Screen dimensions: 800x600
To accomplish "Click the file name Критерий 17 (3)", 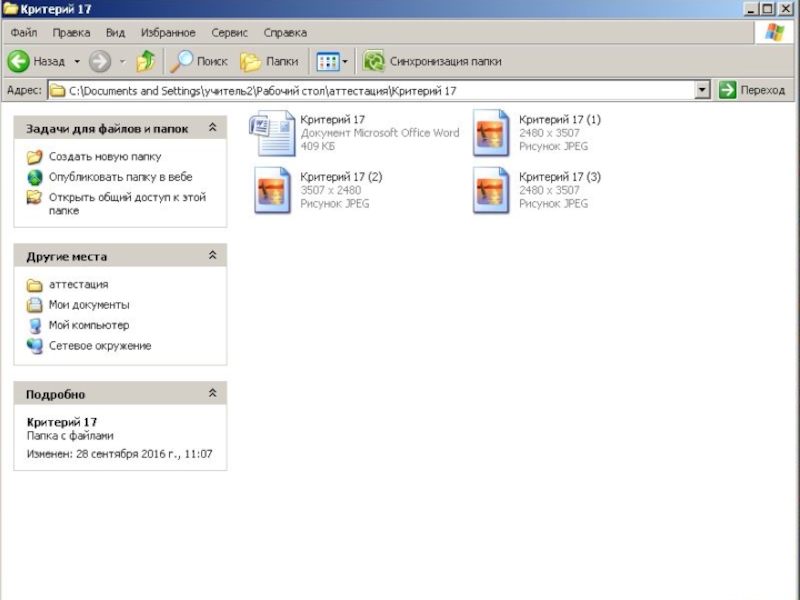I will click(560, 177).
